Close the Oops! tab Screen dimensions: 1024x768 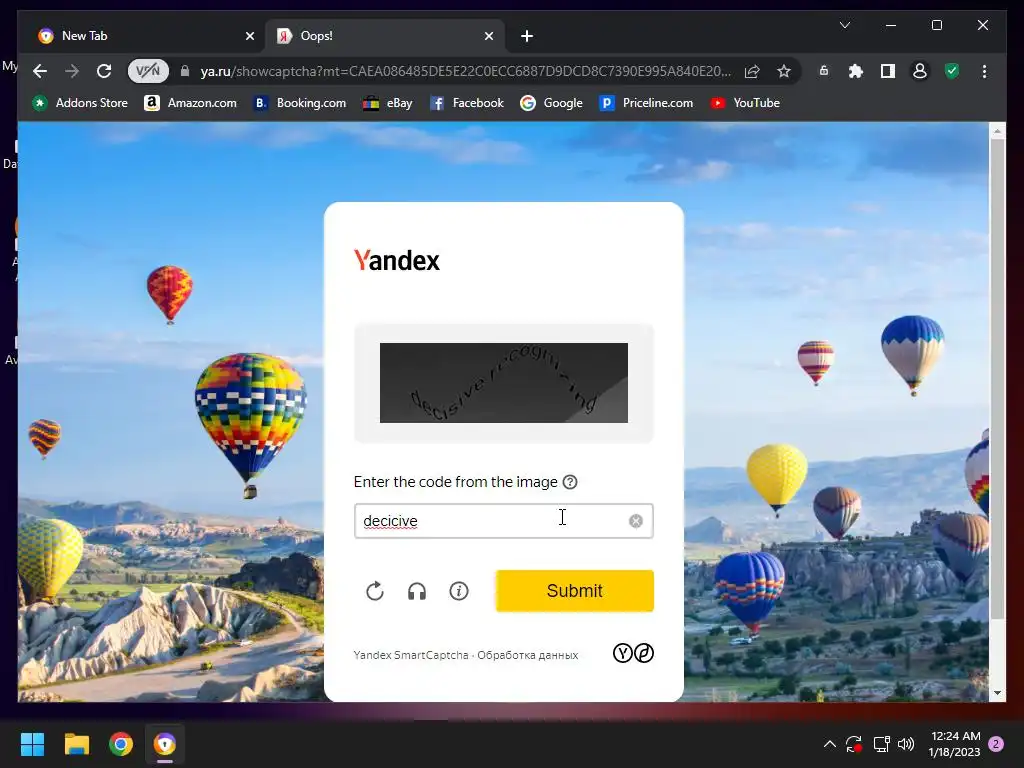[488, 36]
